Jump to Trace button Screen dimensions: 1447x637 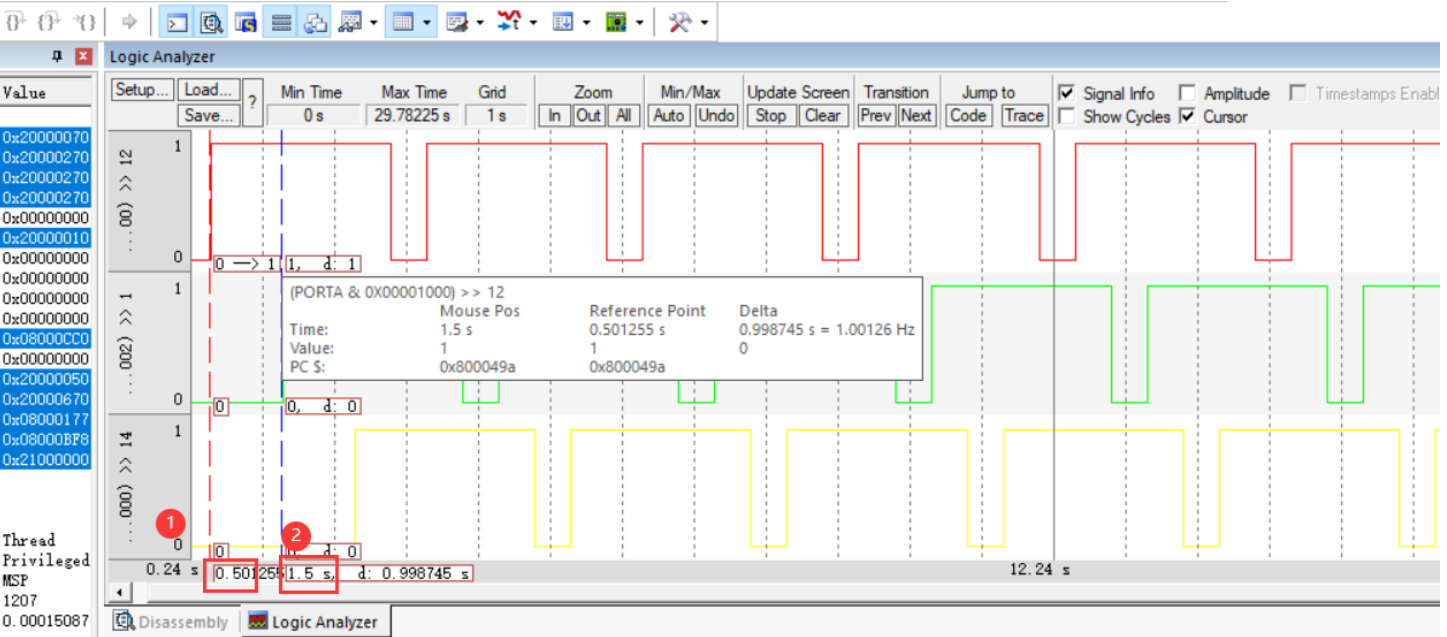click(1024, 115)
